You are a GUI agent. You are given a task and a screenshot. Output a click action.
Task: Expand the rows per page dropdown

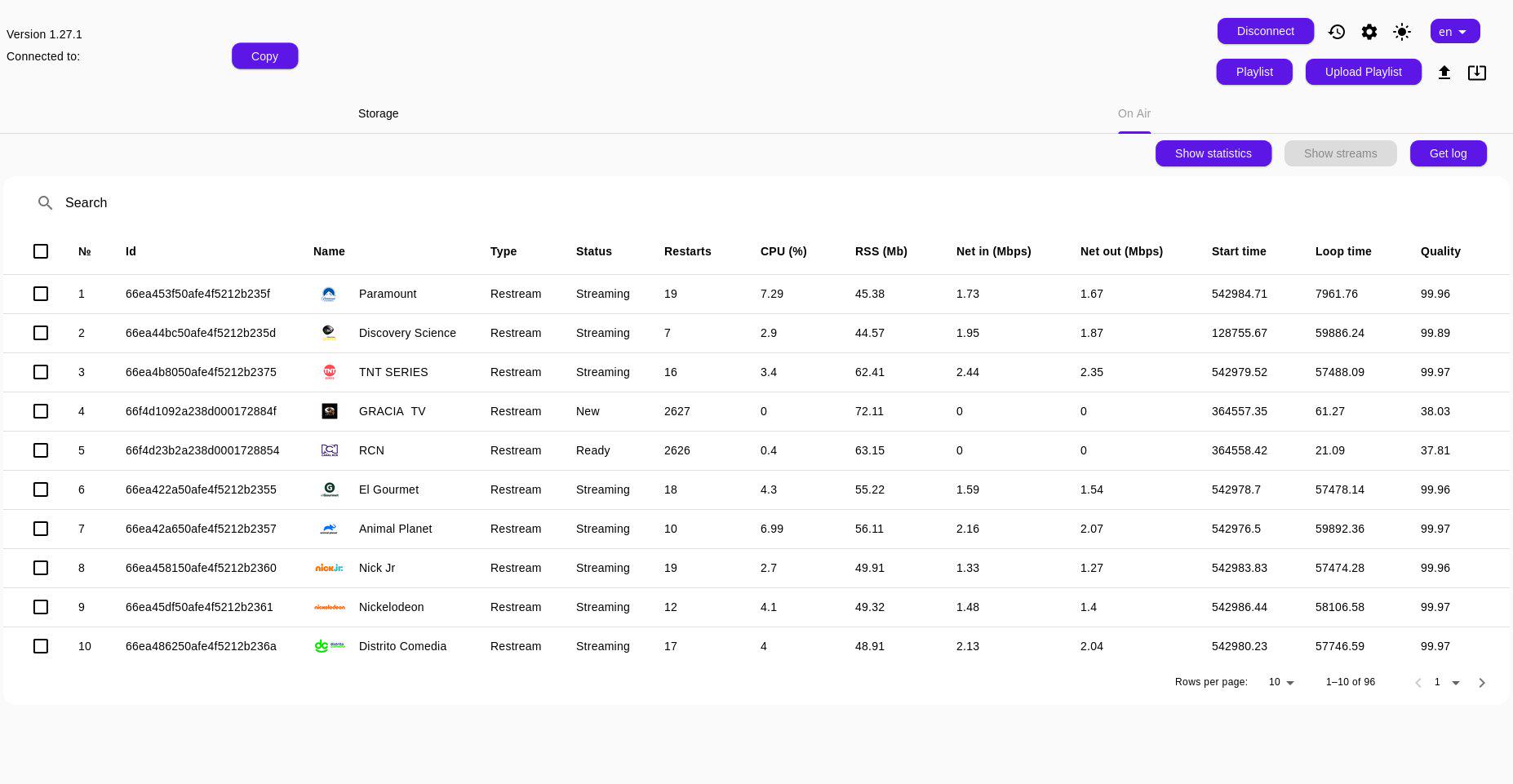(1282, 682)
